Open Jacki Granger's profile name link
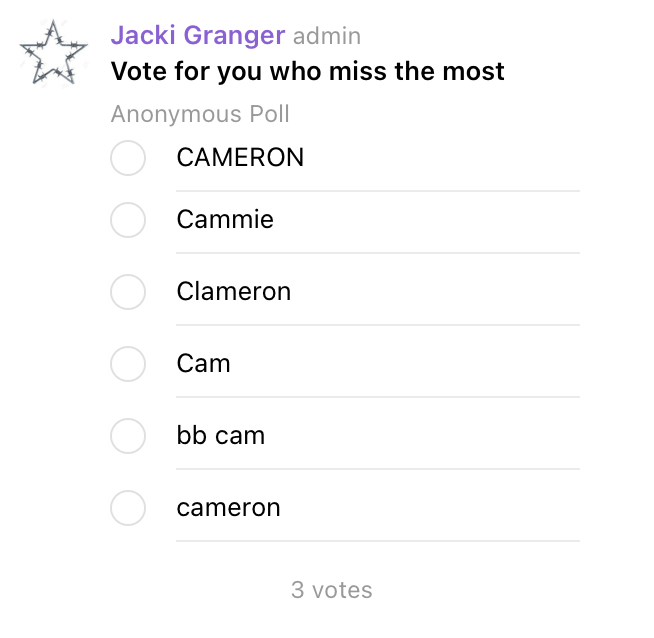The height and width of the screenshot is (638, 654). coord(198,35)
